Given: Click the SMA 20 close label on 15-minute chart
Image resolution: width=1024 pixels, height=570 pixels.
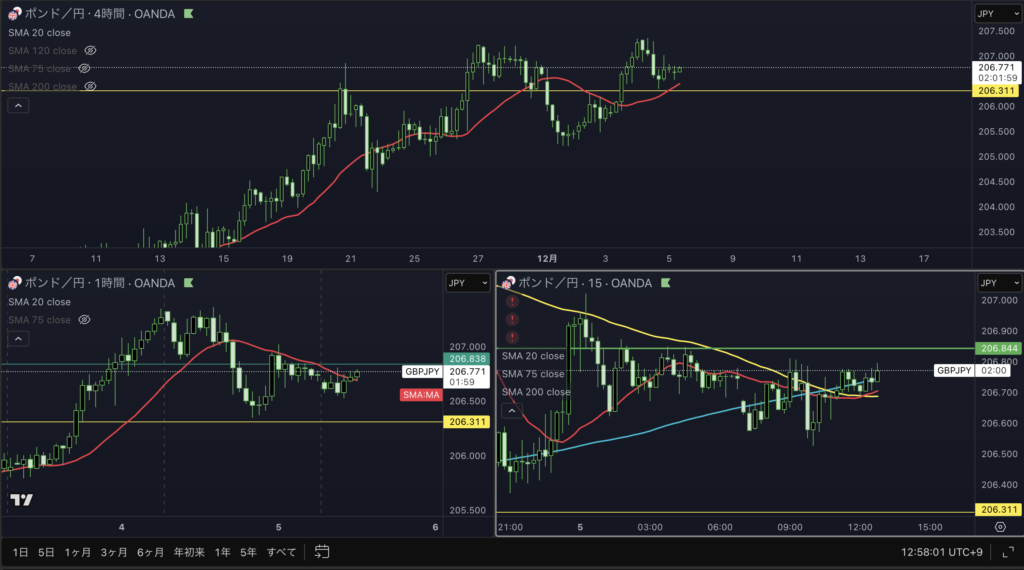Looking at the screenshot, I should (533, 356).
